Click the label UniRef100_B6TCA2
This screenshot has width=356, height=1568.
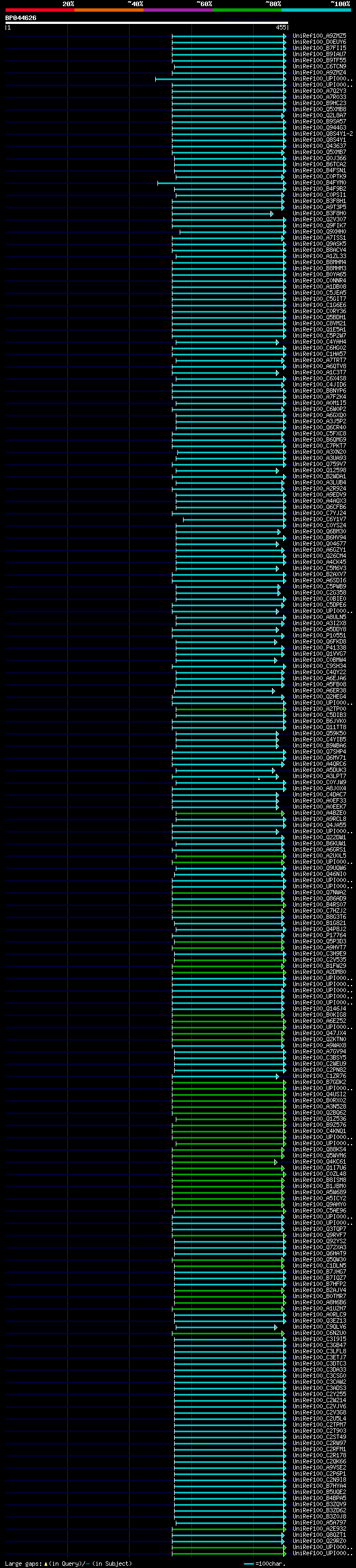coord(319,164)
